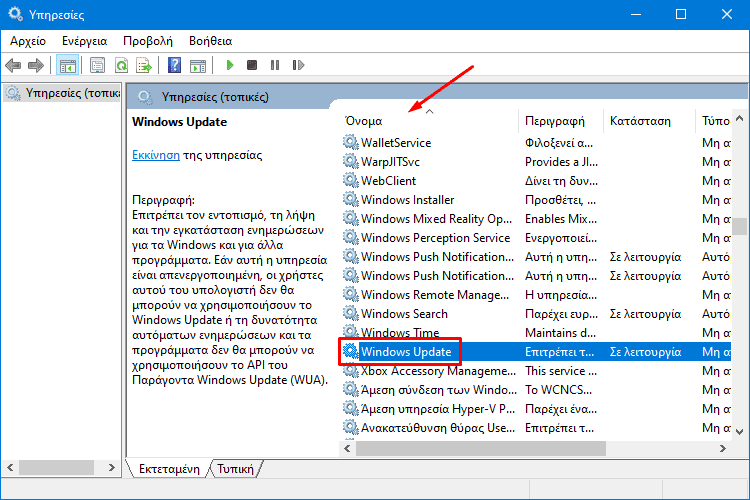This screenshot has width=750, height=500.
Task: Start the service with green play icon
Action: pos(230,65)
